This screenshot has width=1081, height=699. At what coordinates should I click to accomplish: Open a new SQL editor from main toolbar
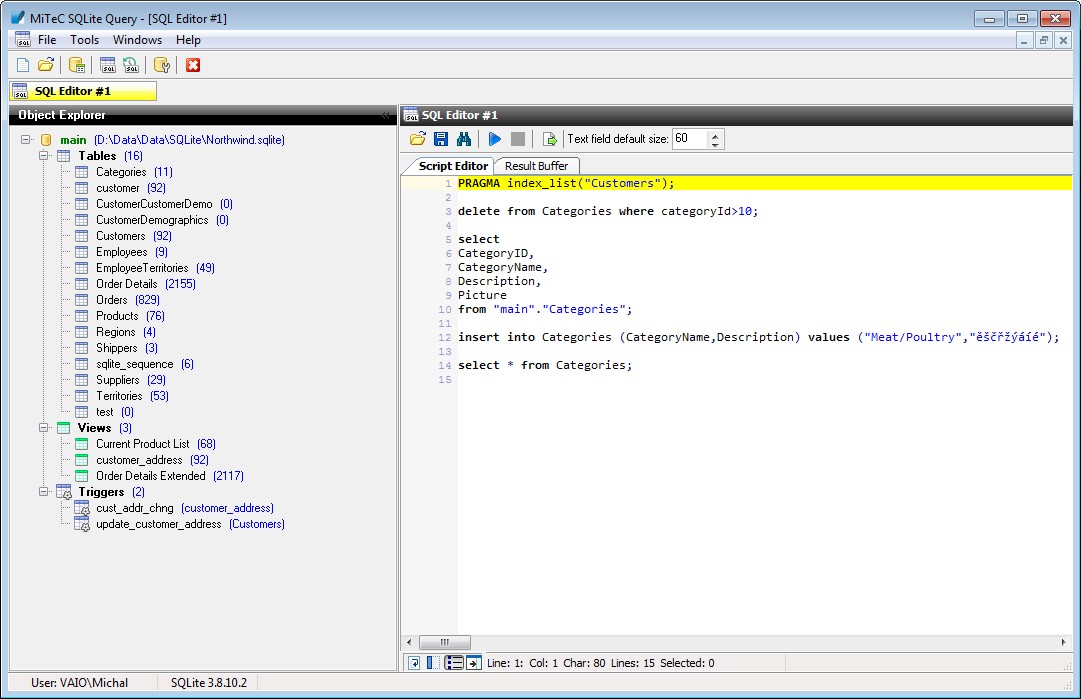108,65
